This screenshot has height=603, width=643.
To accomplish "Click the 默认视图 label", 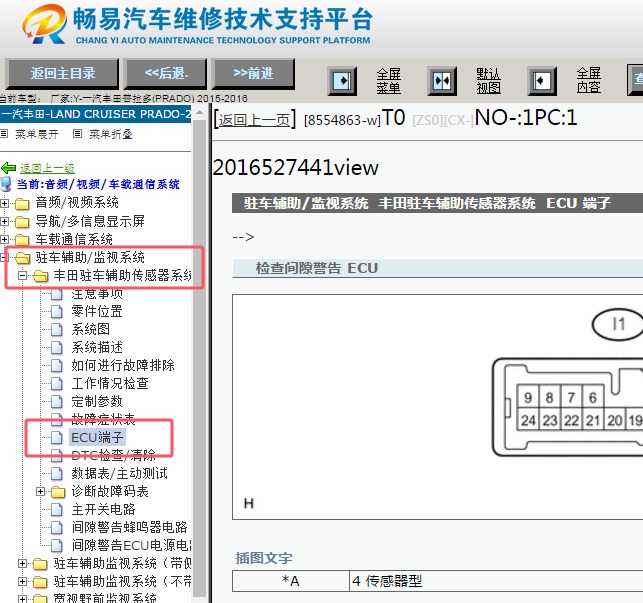I will [x=488, y=81].
